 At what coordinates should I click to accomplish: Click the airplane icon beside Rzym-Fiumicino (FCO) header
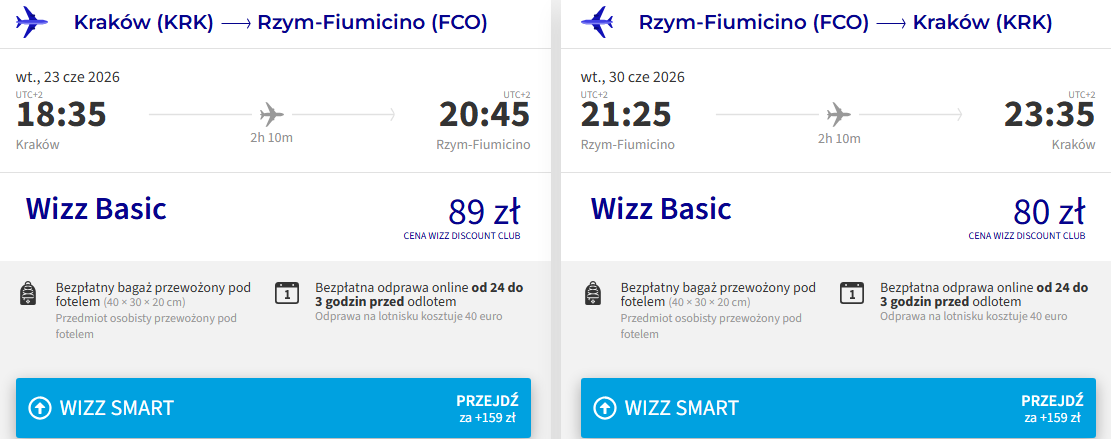click(x=597, y=23)
